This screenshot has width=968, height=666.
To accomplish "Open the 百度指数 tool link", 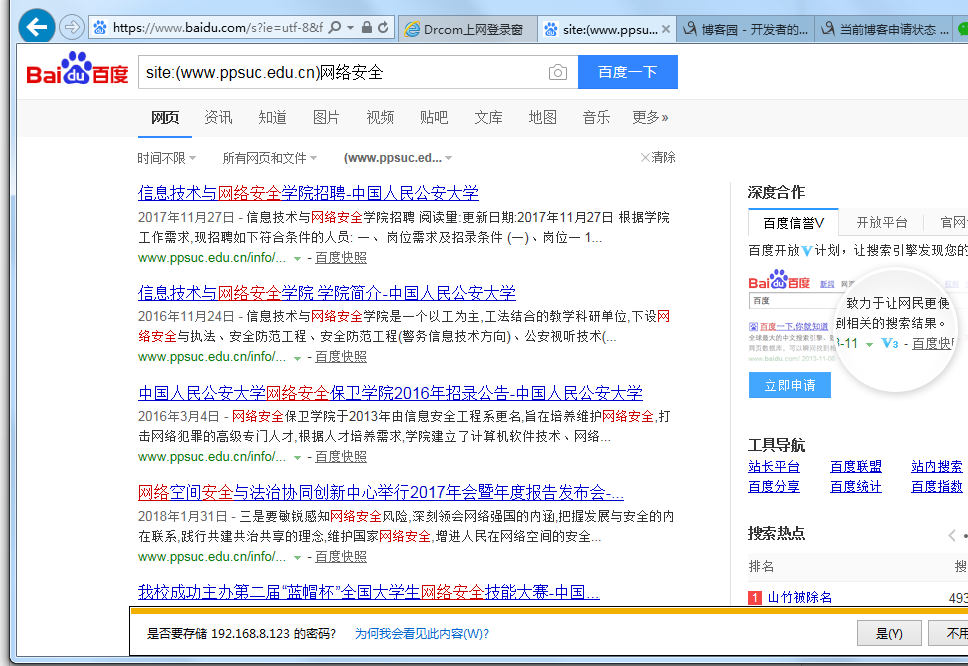I will (x=937, y=487).
